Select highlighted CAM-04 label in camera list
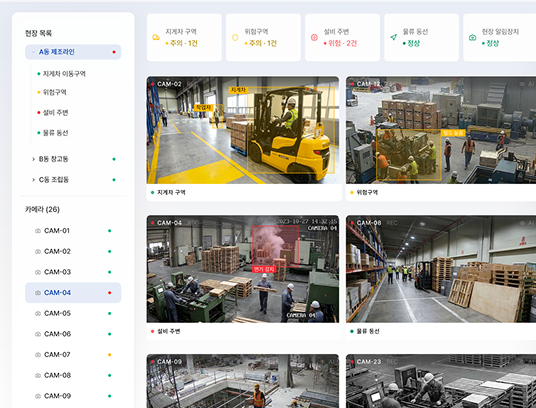 [x=57, y=293]
